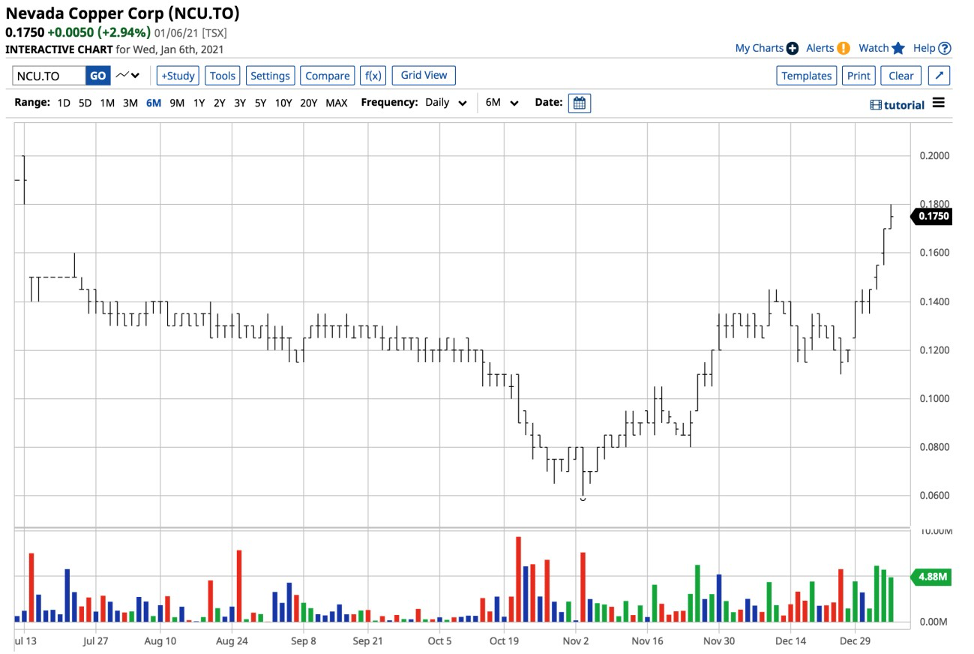
Task: Click the Dec 29 date axis label
Action: (855, 640)
